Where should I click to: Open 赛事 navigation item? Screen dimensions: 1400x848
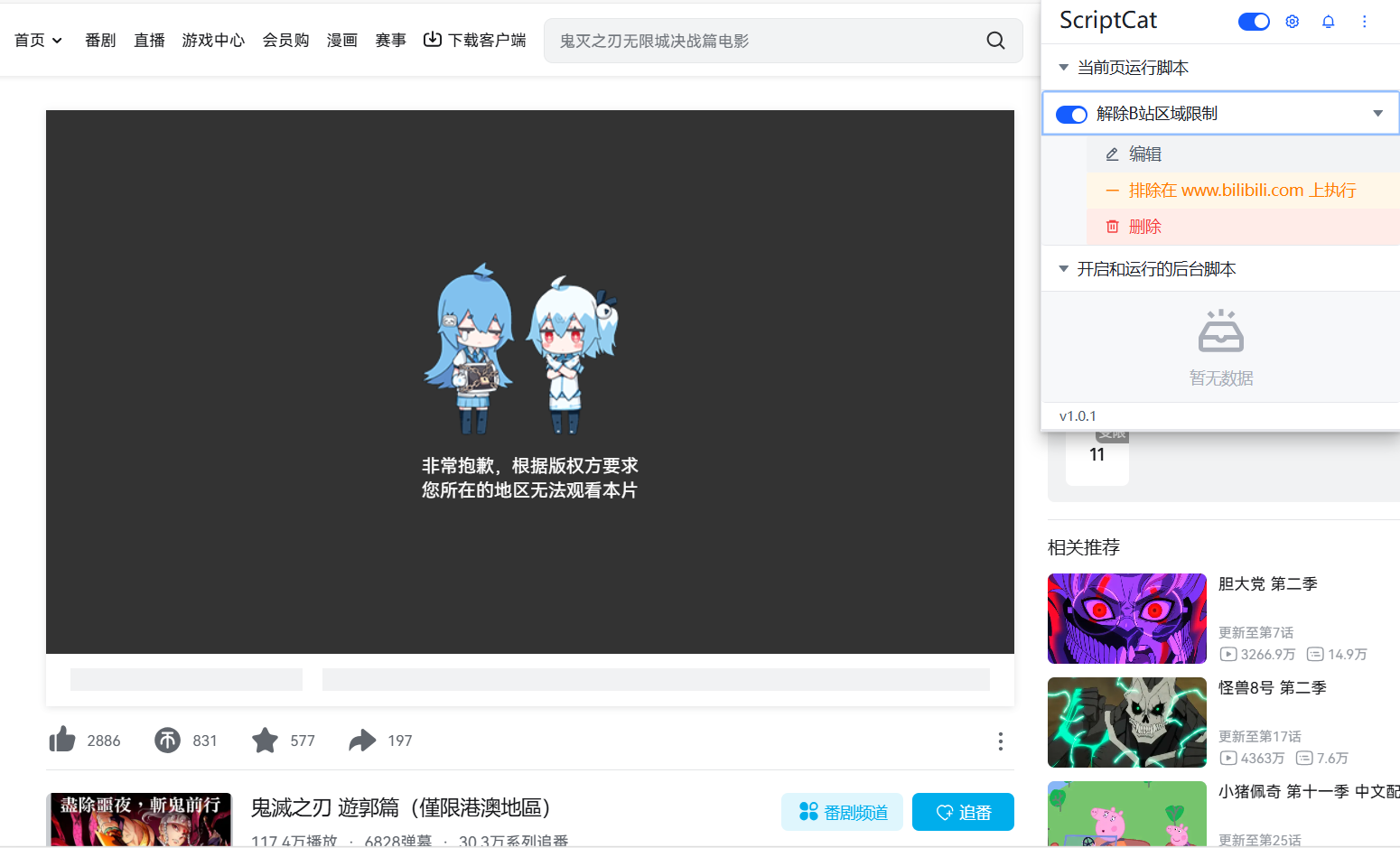[390, 40]
